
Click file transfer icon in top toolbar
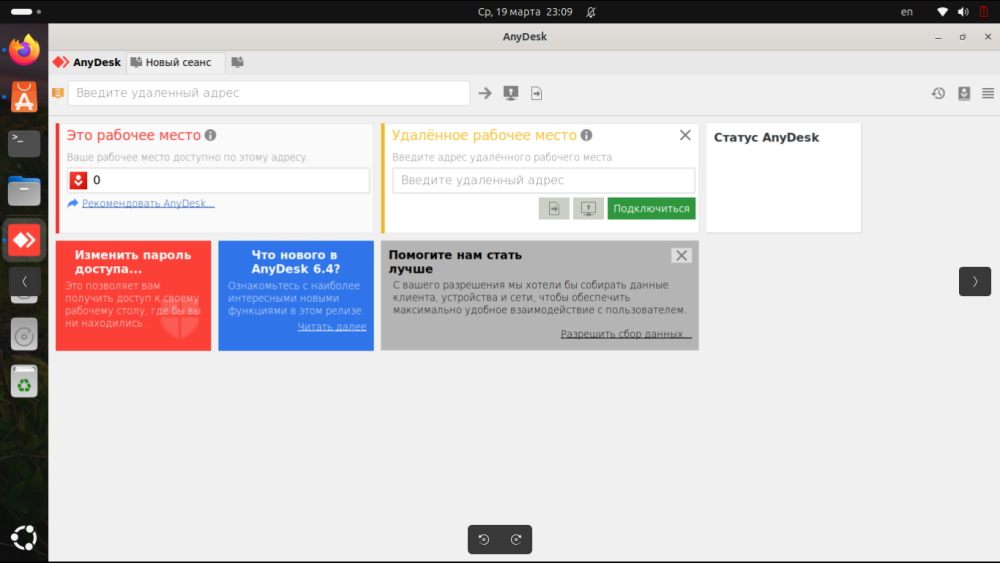536,93
